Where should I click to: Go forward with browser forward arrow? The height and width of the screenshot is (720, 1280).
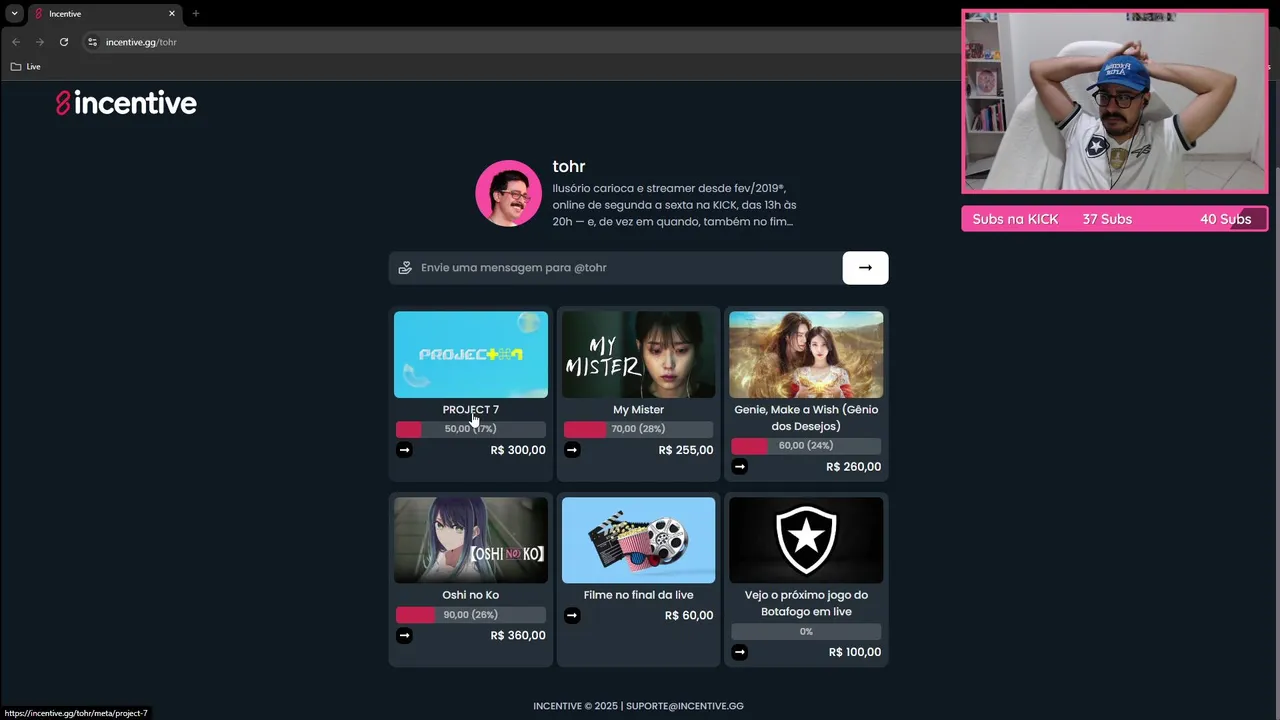pyautogui.click(x=40, y=42)
